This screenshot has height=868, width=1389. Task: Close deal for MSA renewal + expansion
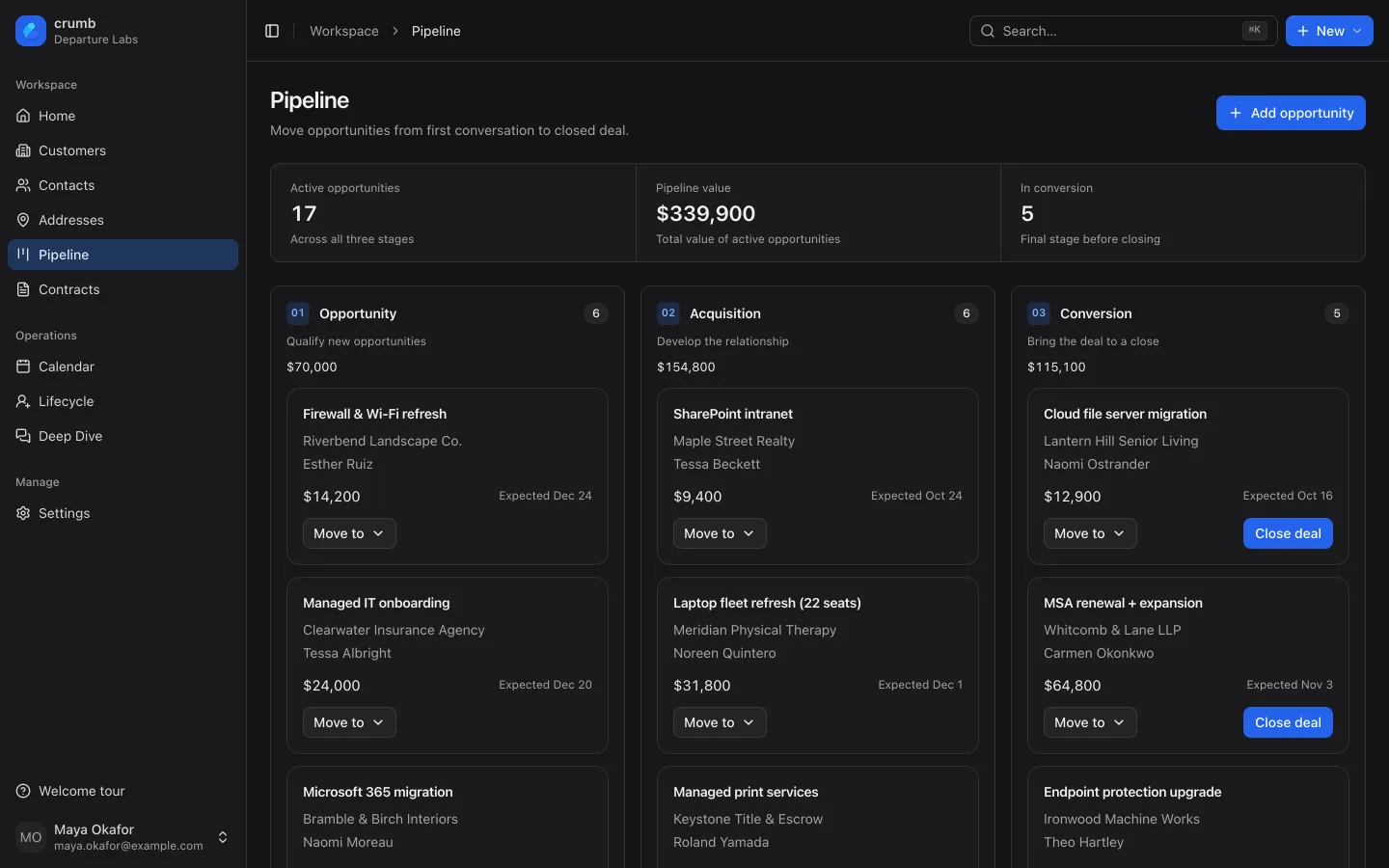(1288, 722)
